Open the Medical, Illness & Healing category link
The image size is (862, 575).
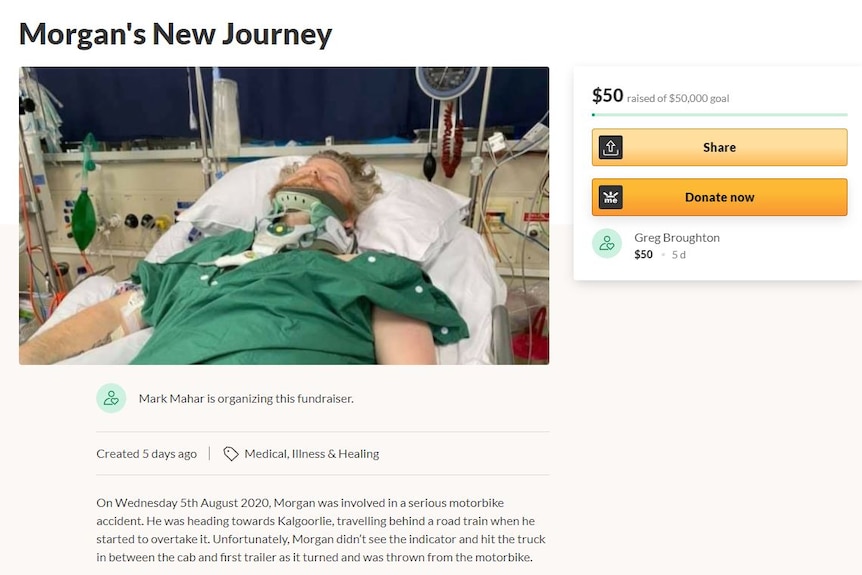(312, 454)
